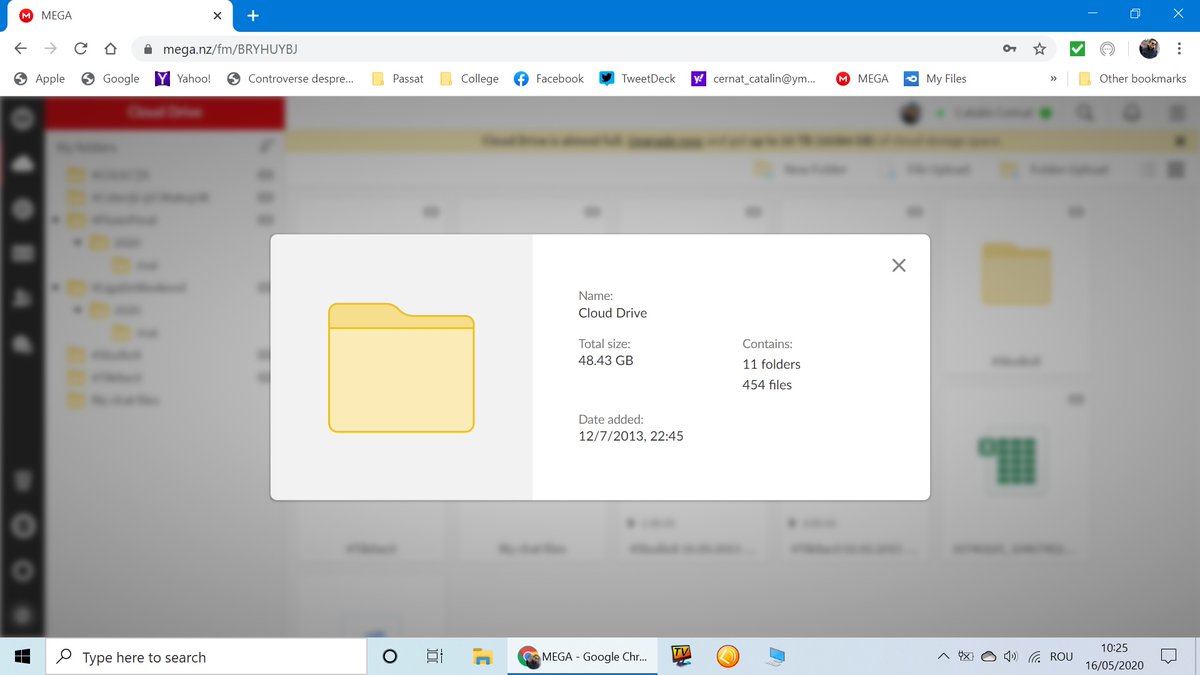Image resolution: width=1200 pixels, height=675 pixels.
Task: Open a new browser tab
Action: [x=253, y=15]
